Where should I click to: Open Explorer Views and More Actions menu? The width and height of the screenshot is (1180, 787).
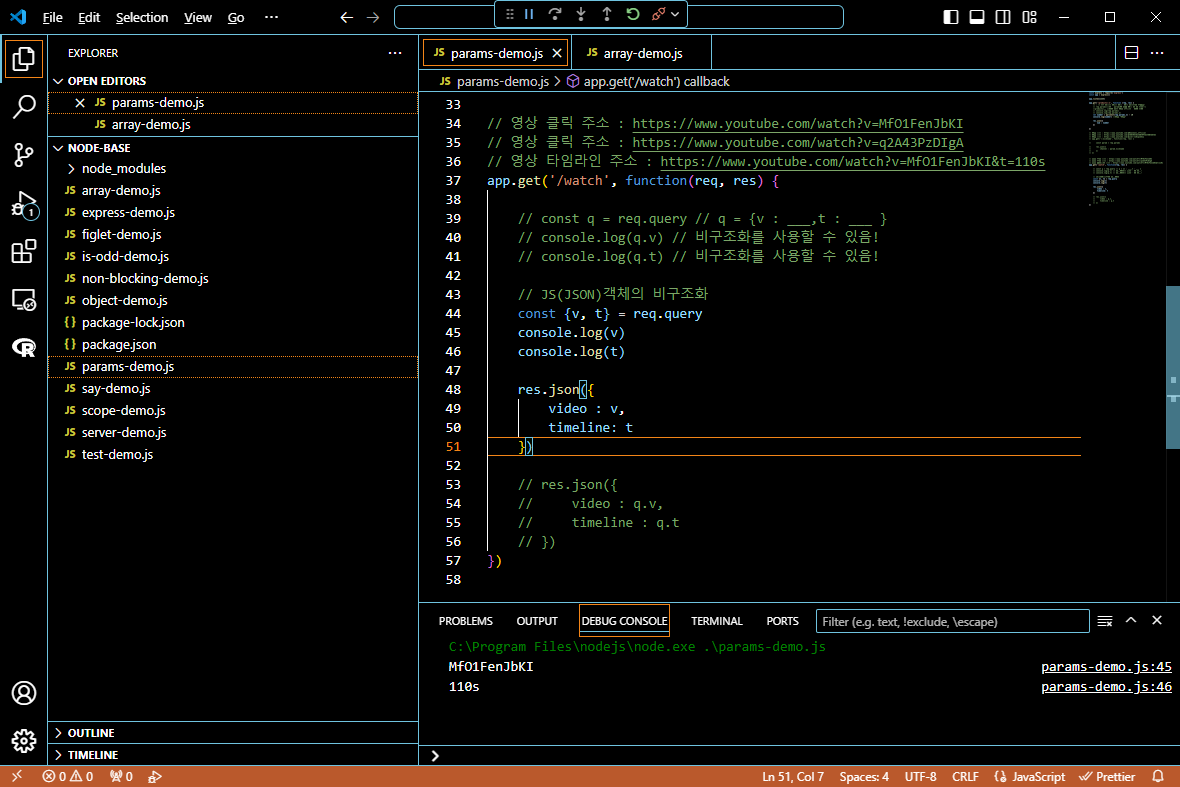(395, 53)
